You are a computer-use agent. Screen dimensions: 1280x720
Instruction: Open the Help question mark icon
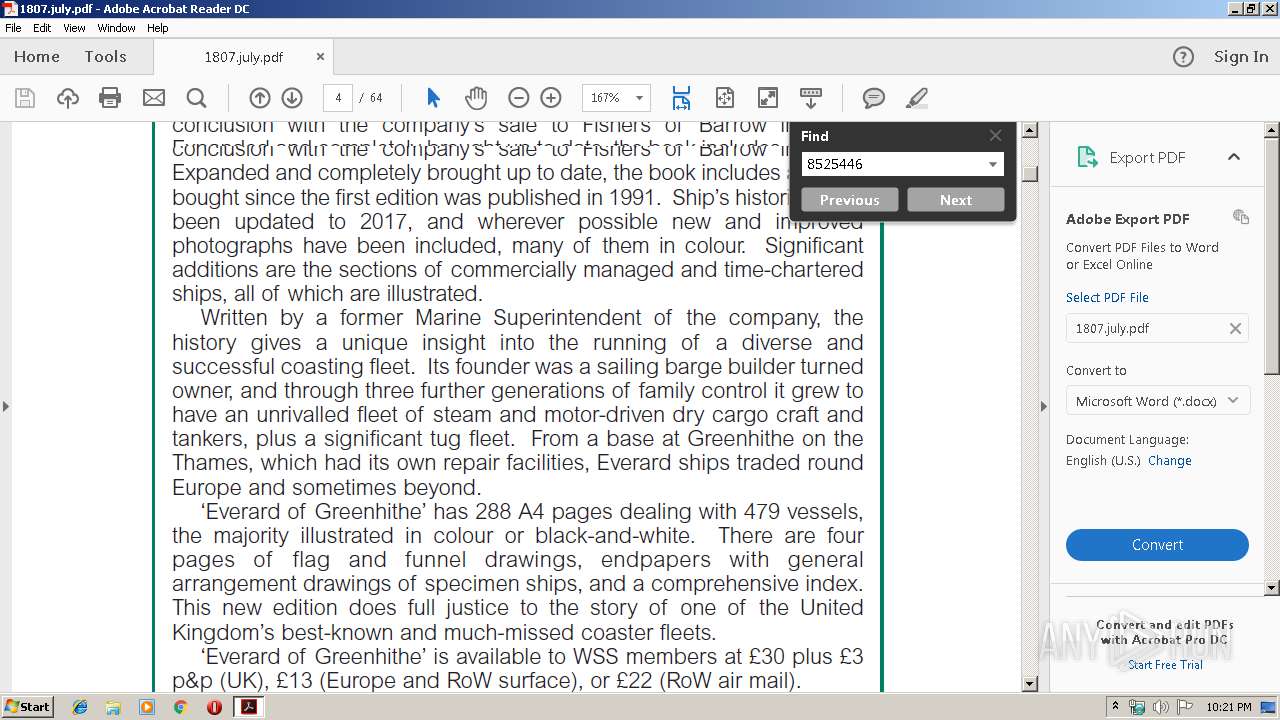coord(1183,57)
